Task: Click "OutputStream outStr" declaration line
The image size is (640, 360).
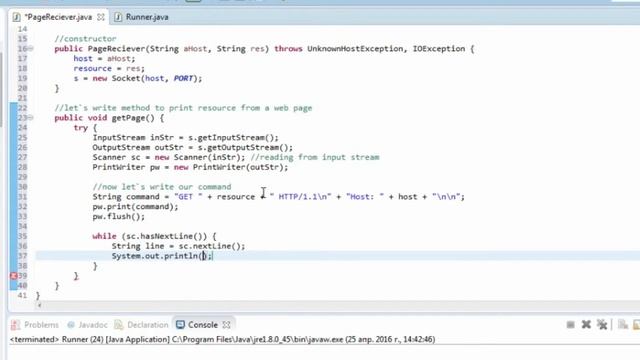Action: [193, 147]
